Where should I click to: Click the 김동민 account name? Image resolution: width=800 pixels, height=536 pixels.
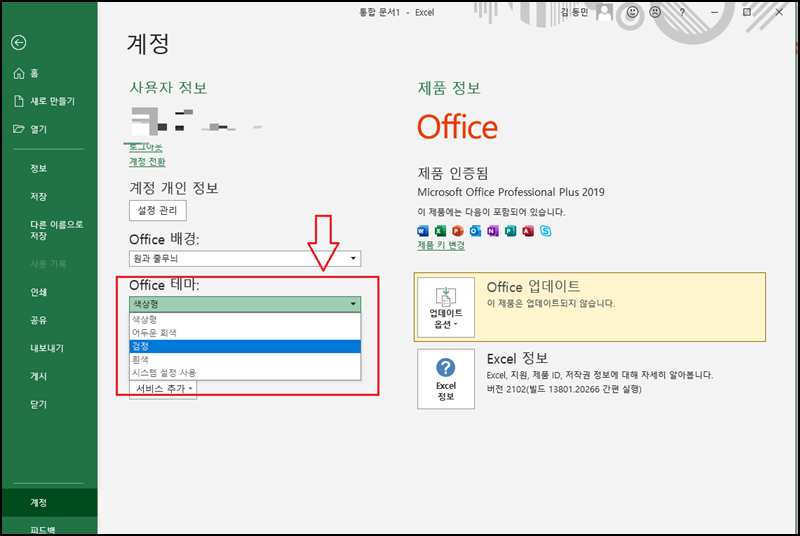coord(574,12)
